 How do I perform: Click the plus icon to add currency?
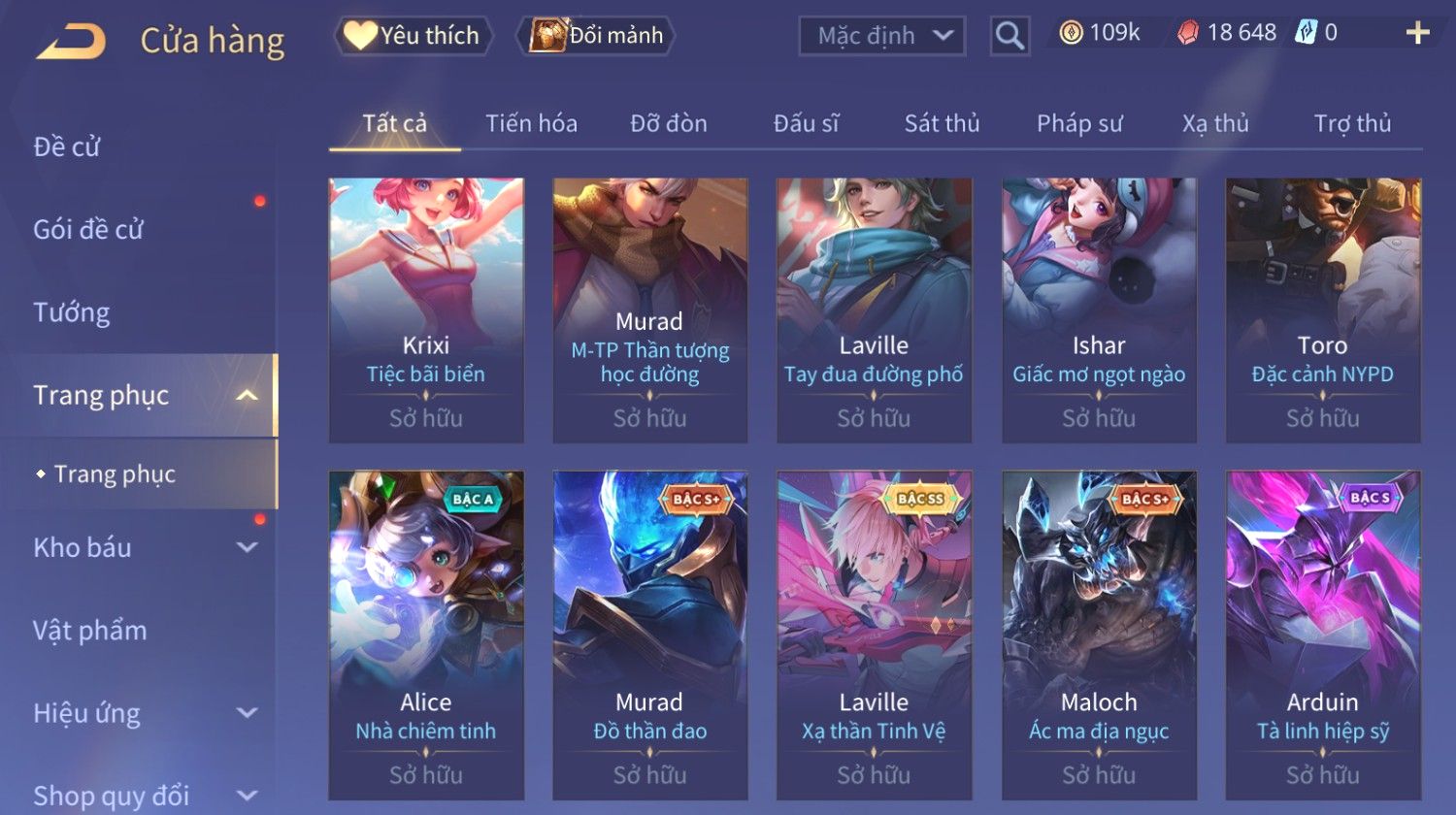[1417, 33]
